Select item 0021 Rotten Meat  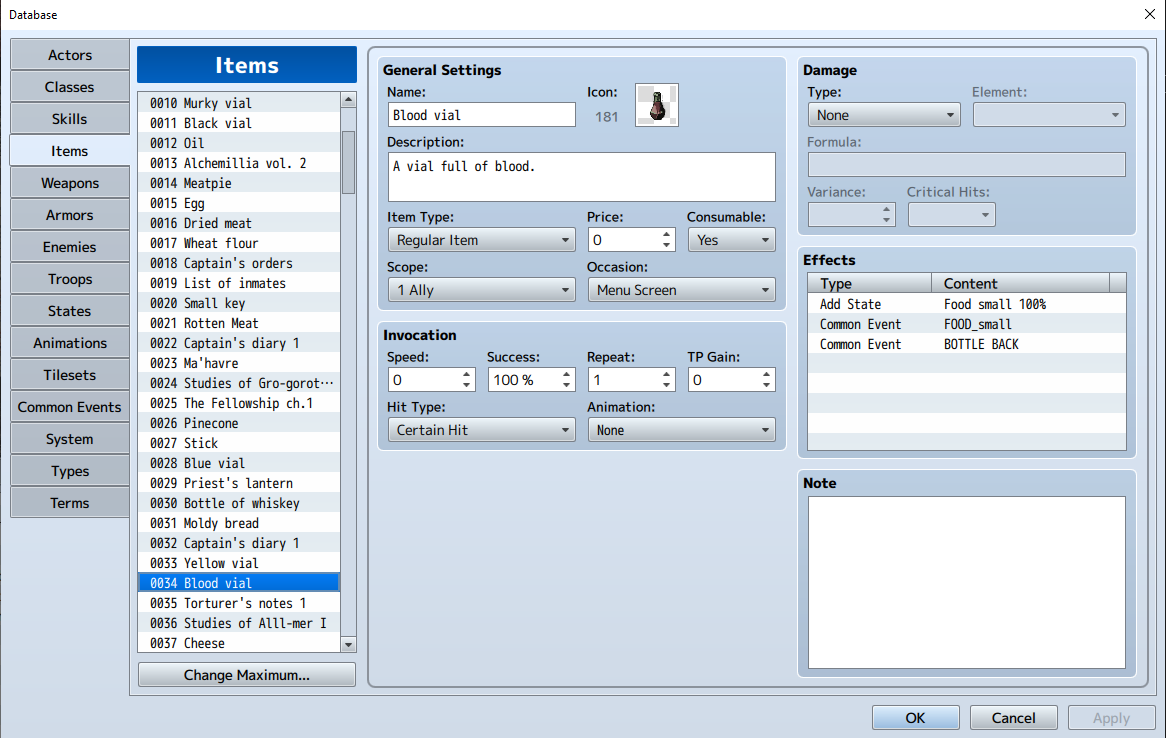(x=239, y=323)
